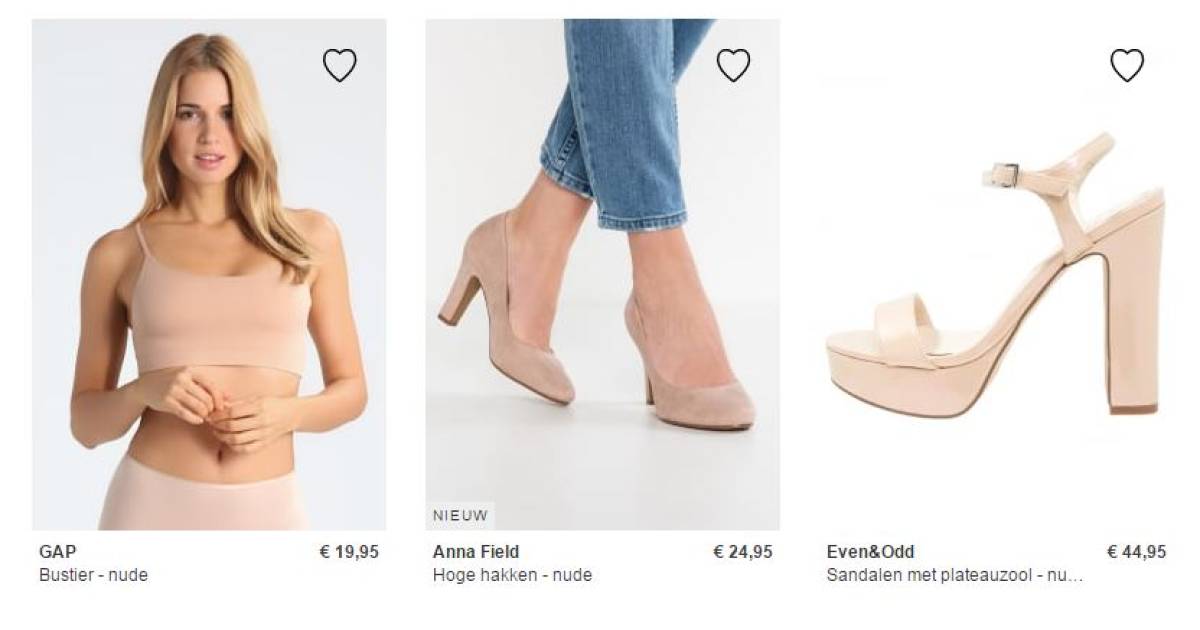Viewport: 1200px width, 630px height.
Task: Open the 'Hoge hakken - nude' title
Action: (x=512, y=575)
